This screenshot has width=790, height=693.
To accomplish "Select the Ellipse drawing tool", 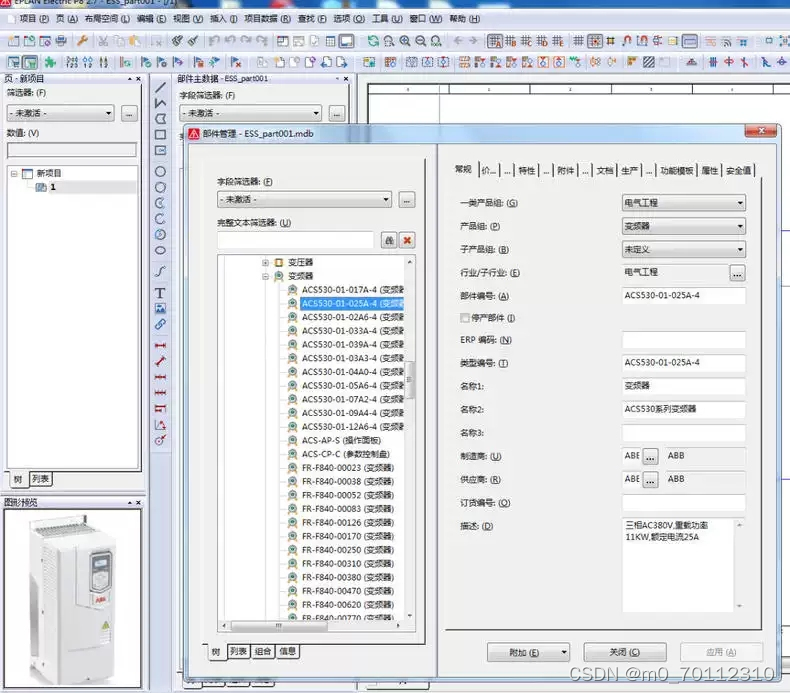I will point(160,250).
